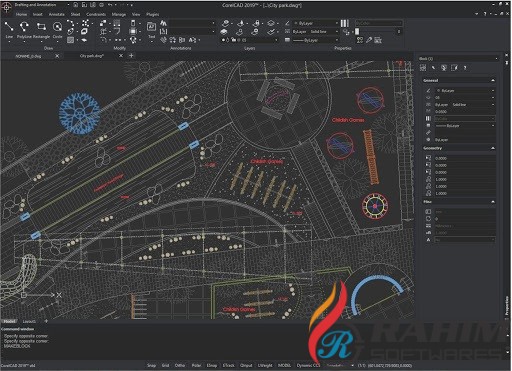This screenshot has height=371, width=512.
Task: Toggle Snap in the status bar
Action: pyautogui.click(x=151, y=365)
